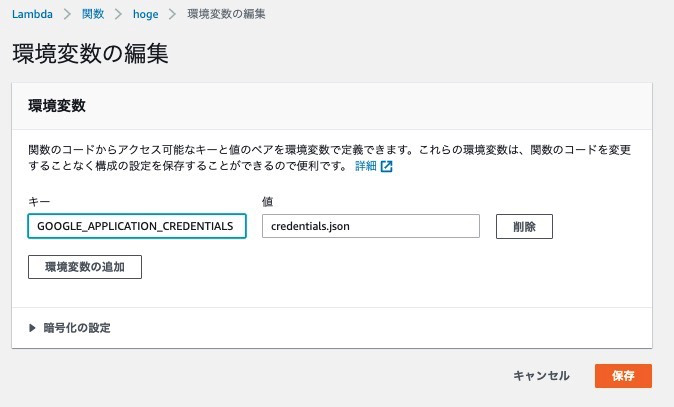
Task: Click the 値 field label
Action: 267,202
